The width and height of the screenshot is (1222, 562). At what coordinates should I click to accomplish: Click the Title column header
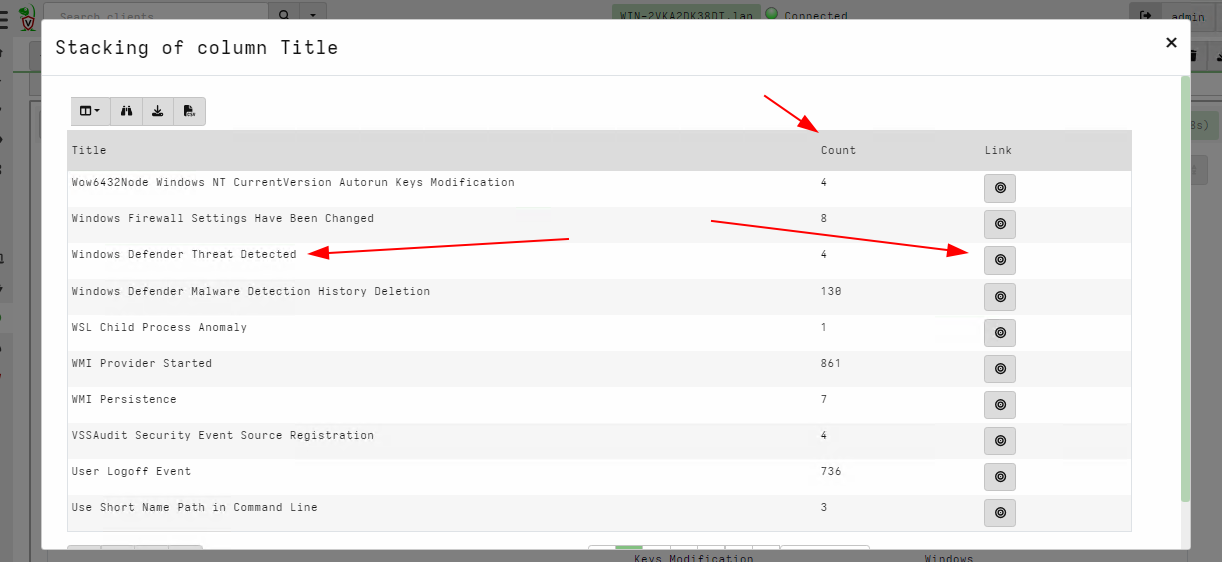click(88, 150)
